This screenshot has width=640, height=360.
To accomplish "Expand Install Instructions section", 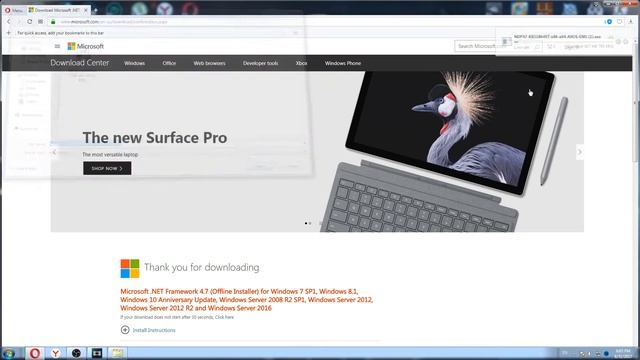I will click(x=148, y=330).
